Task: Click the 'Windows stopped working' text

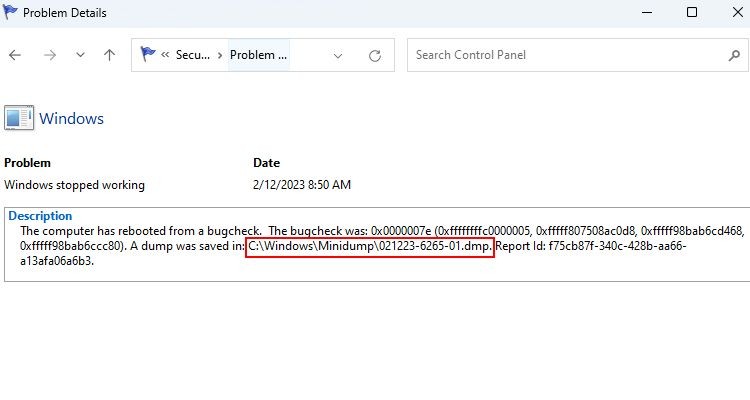Action: click(74, 185)
